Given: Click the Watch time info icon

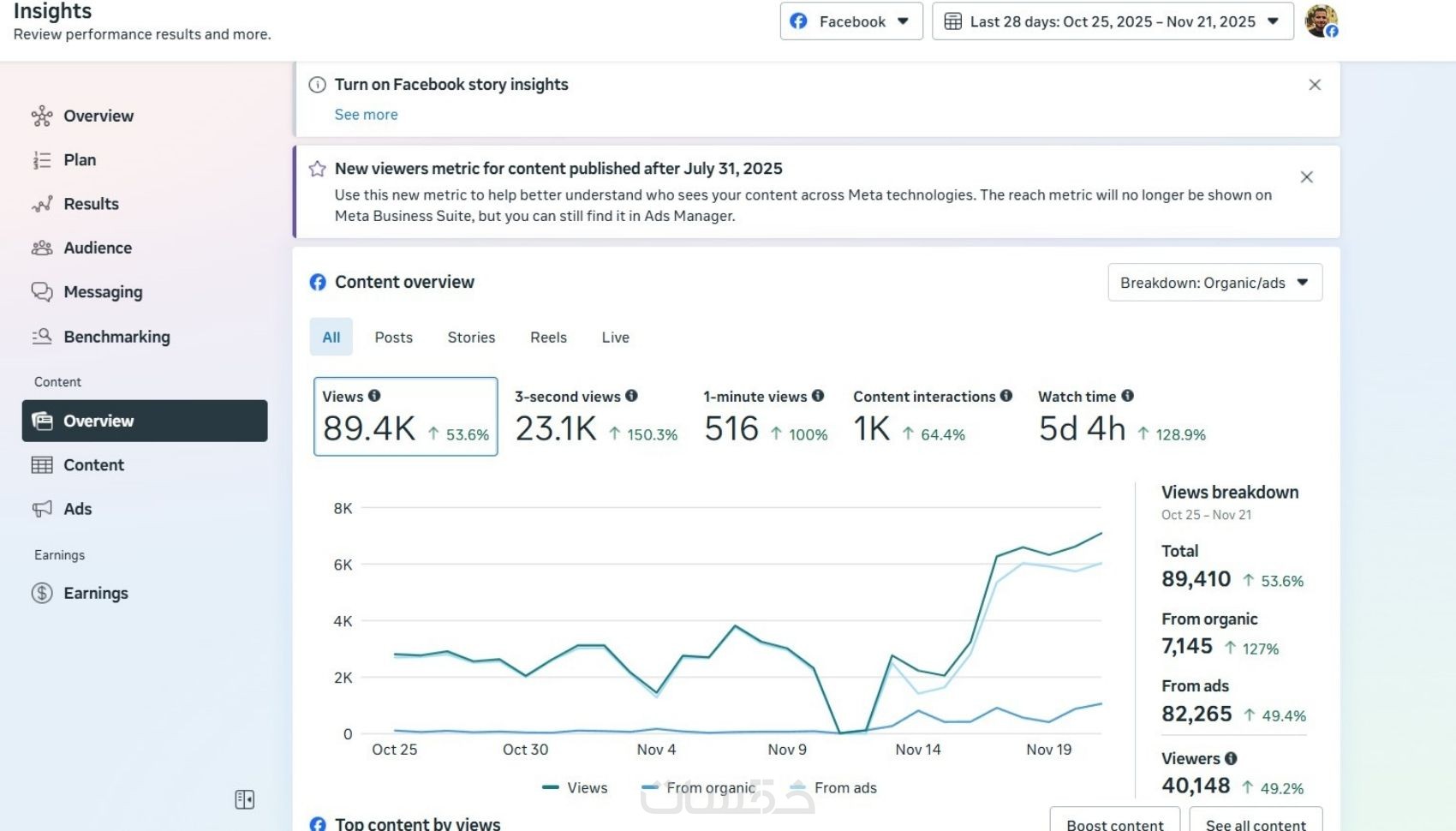Looking at the screenshot, I should tap(1128, 396).
